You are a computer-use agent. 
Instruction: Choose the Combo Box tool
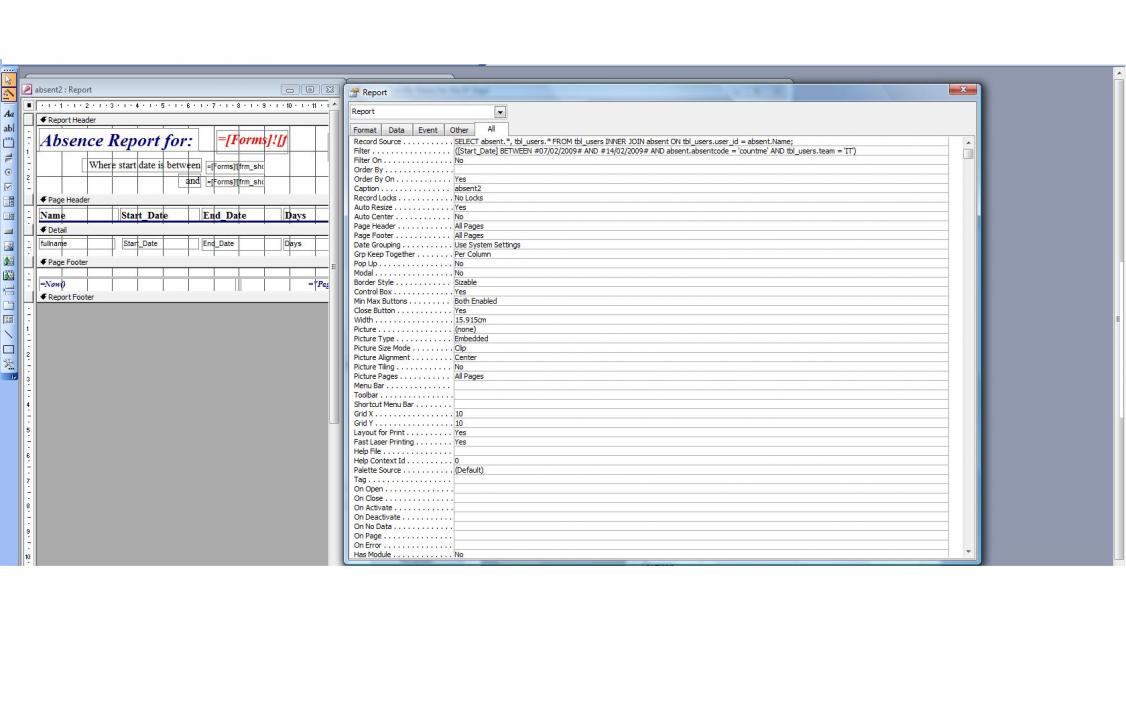coord(9,202)
